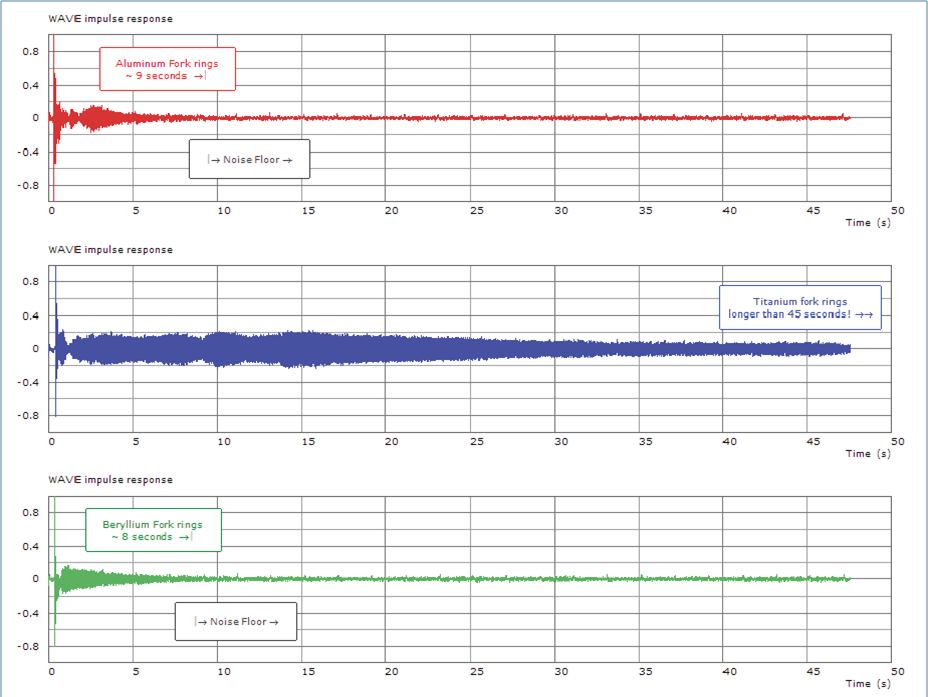Click the '35' time tick under the blue plot
The image size is (928, 697).
[646, 441]
